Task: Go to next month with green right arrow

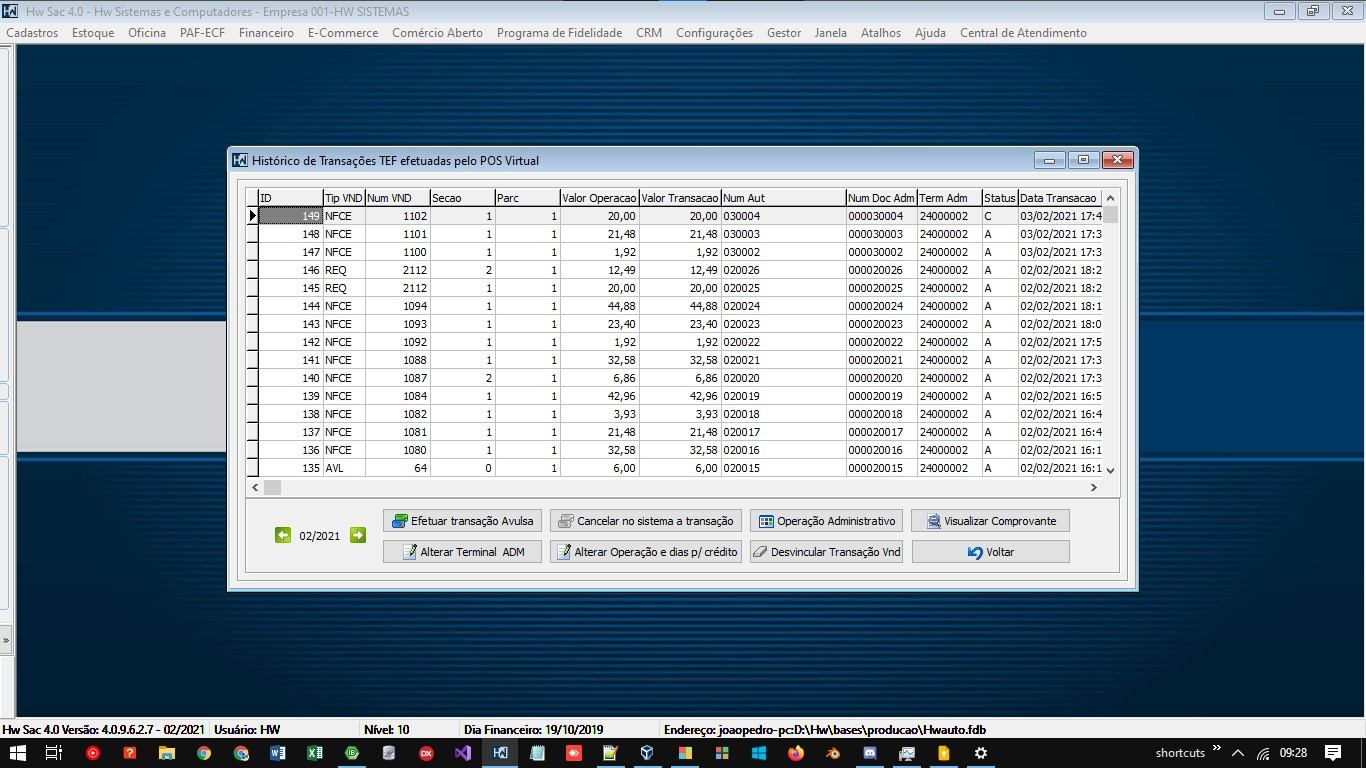Action: 358,535
